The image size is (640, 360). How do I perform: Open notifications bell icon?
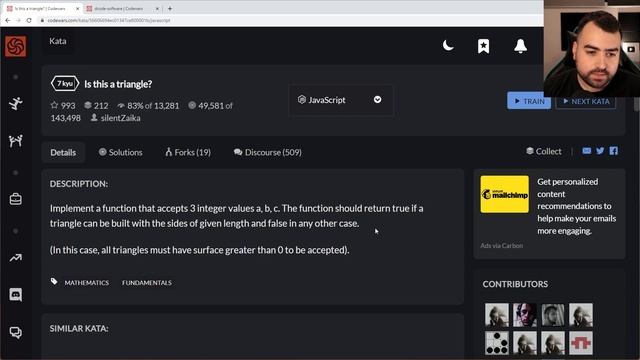coord(520,46)
